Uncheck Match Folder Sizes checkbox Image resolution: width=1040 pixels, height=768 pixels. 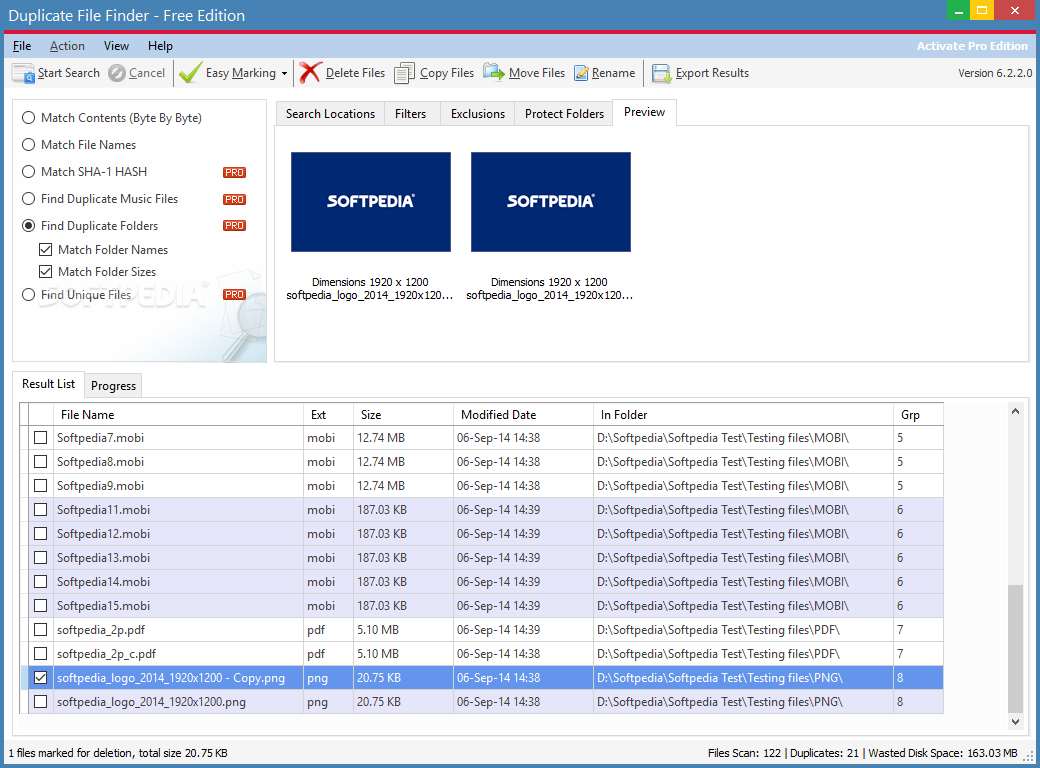(46, 272)
